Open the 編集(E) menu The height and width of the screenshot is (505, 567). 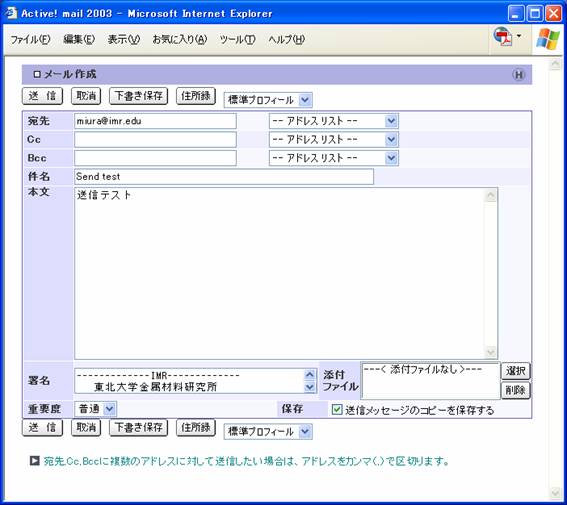pyautogui.click(x=79, y=39)
